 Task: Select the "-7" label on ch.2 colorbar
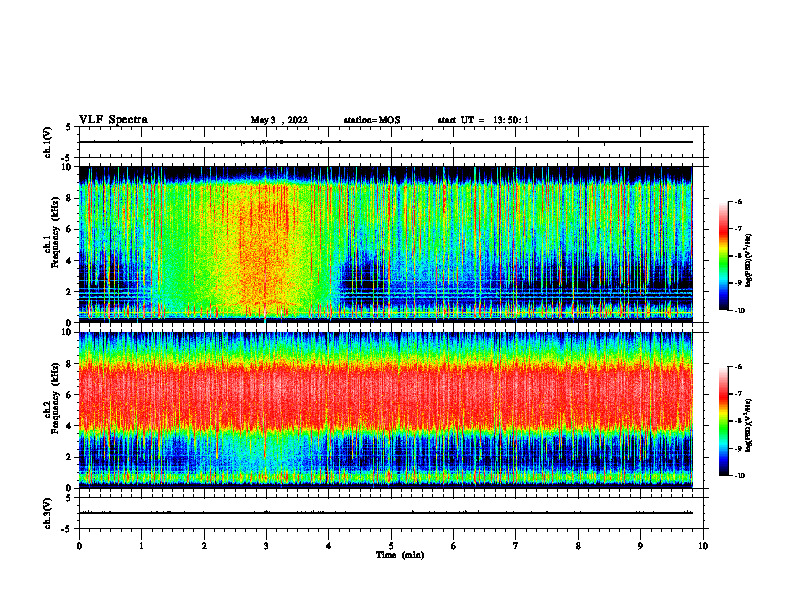point(739,394)
